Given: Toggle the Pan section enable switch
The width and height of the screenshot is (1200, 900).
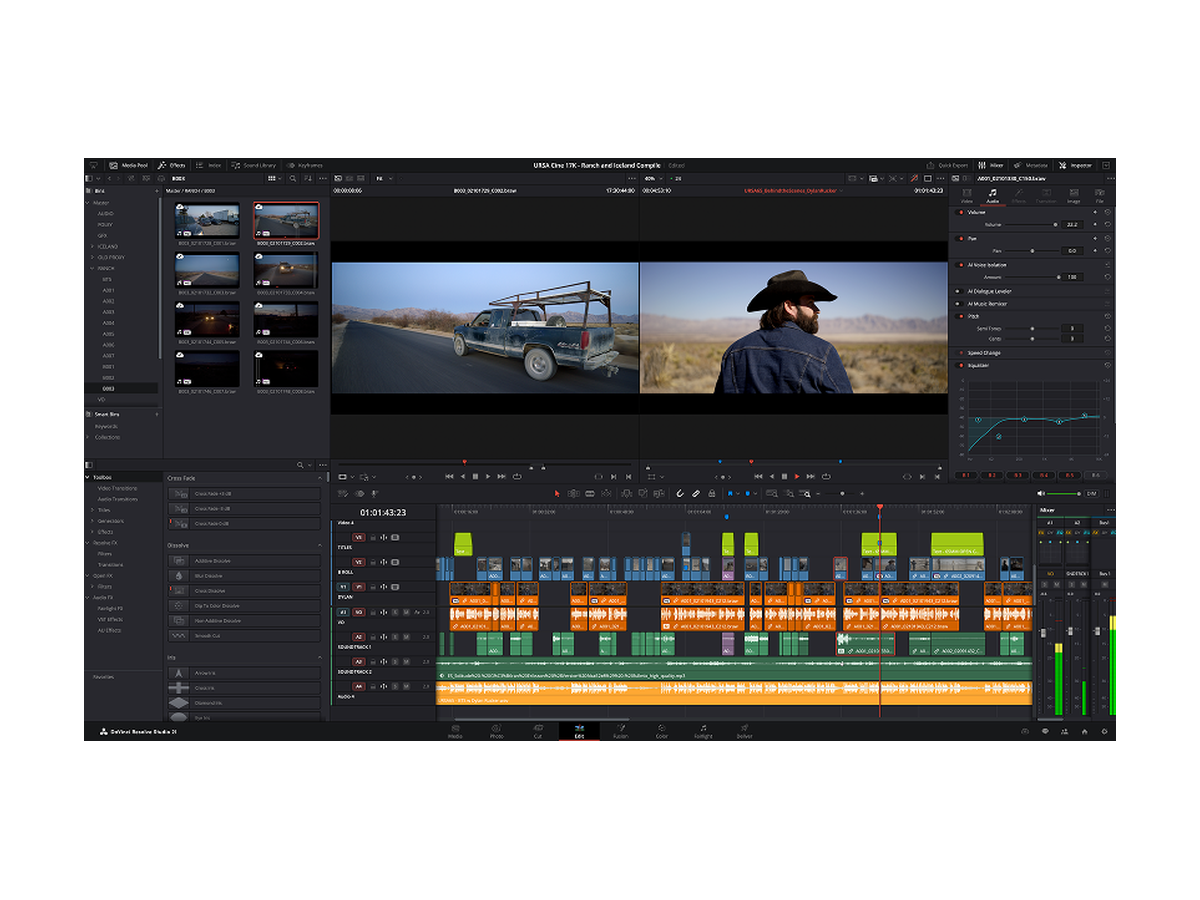Looking at the screenshot, I should [x=959, y=238].
